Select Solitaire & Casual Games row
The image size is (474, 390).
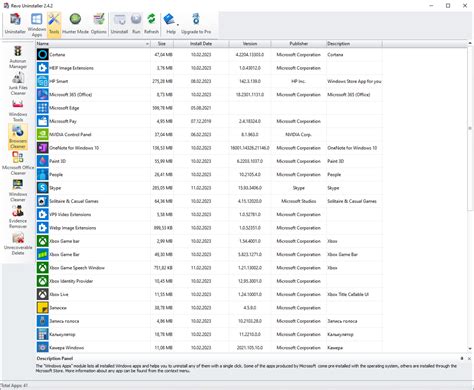tap(209, 201)
